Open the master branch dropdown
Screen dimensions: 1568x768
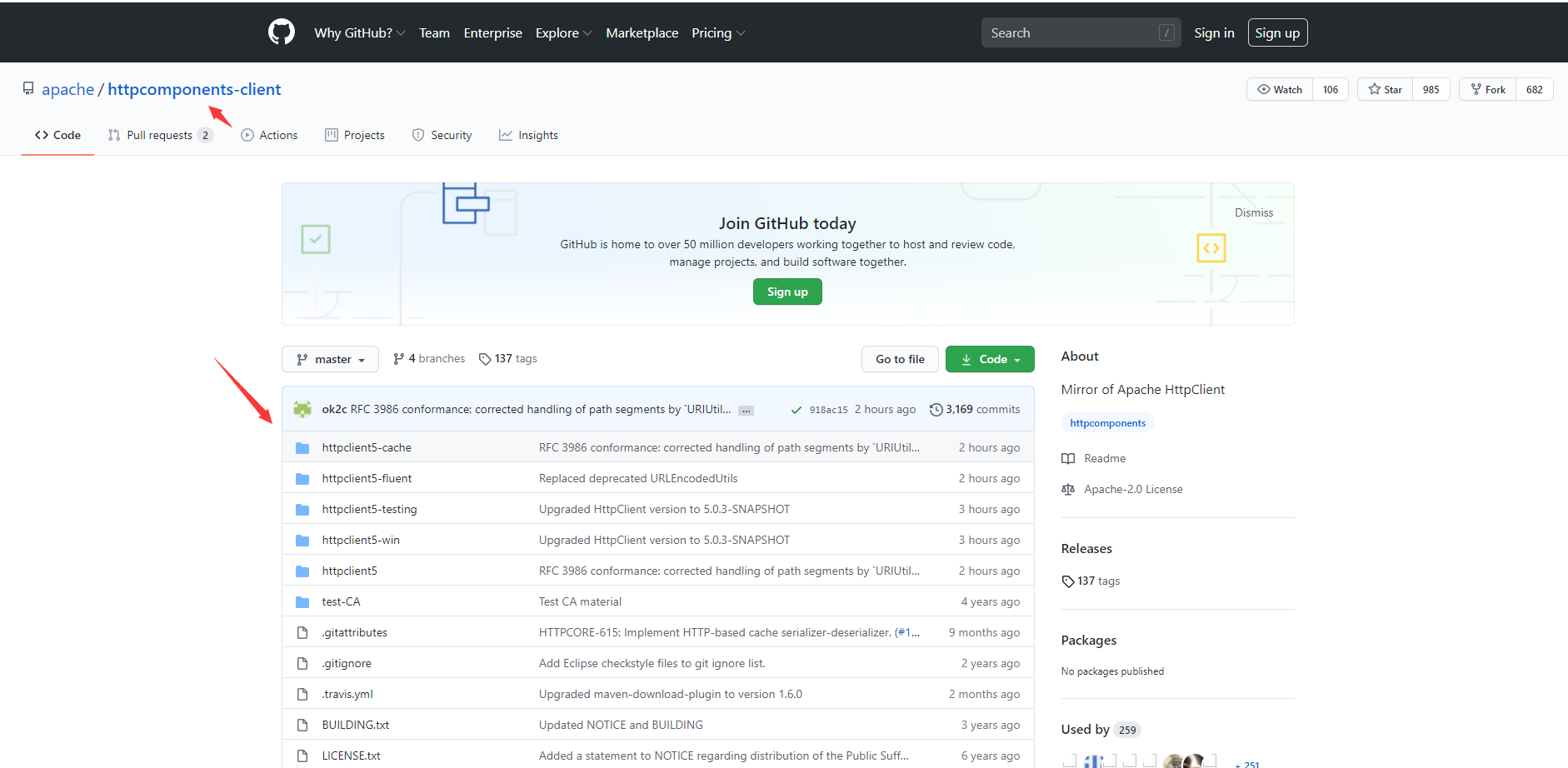[x=330, y=358]
